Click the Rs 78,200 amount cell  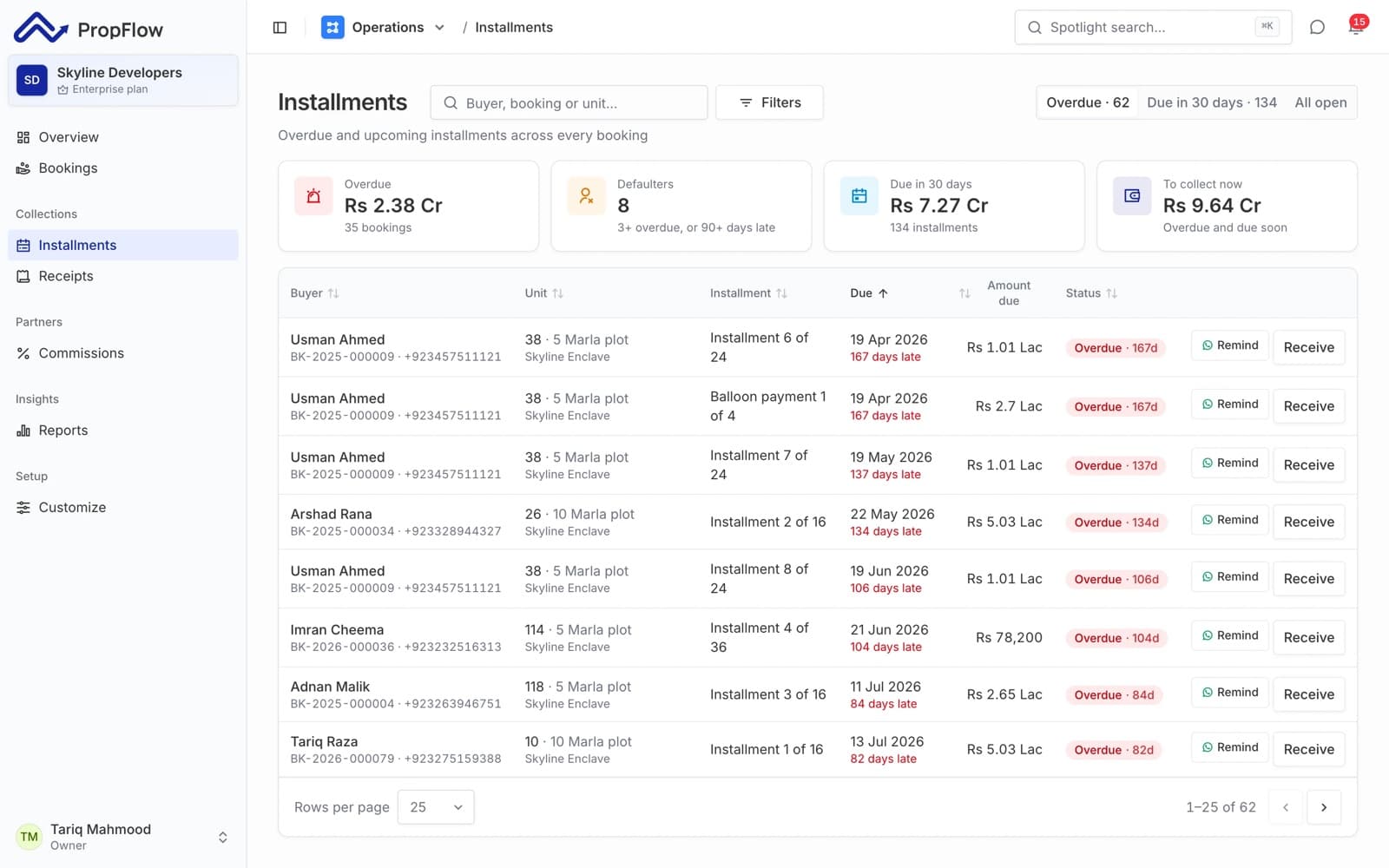click(1009, 638)
